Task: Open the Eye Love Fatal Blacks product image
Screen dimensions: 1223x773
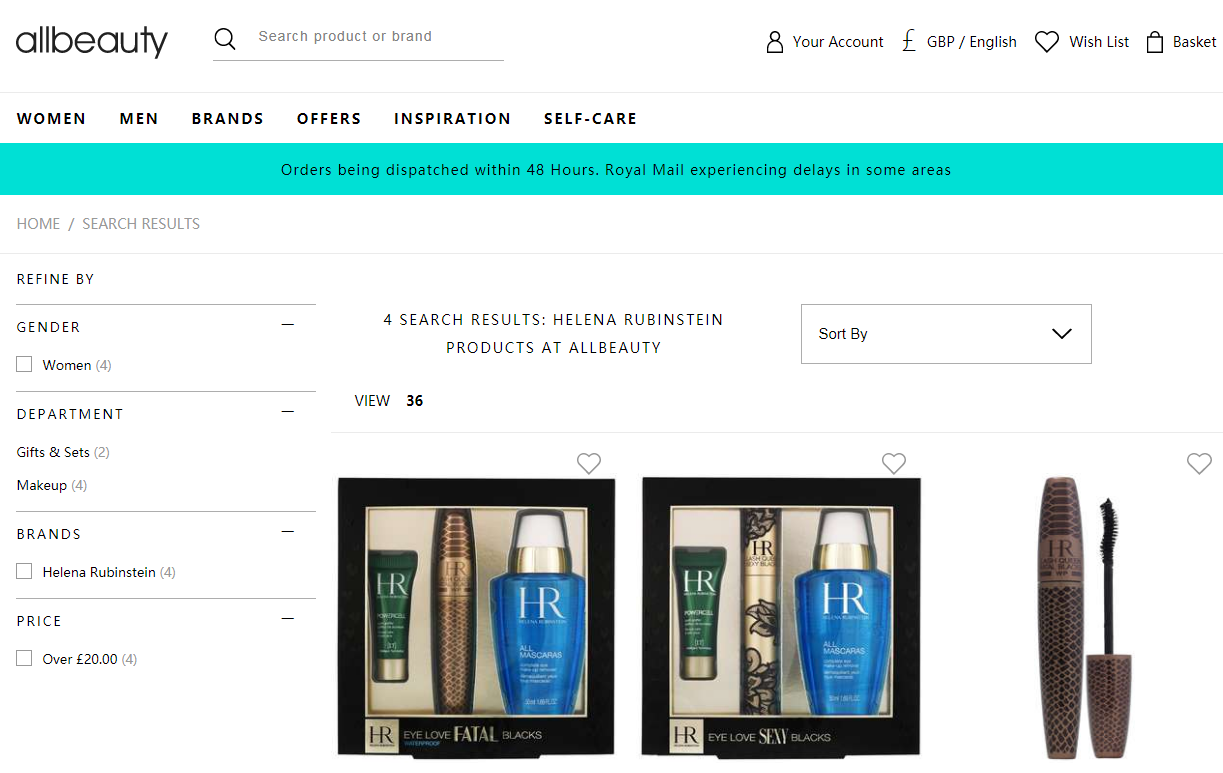Action: [476, 618]
